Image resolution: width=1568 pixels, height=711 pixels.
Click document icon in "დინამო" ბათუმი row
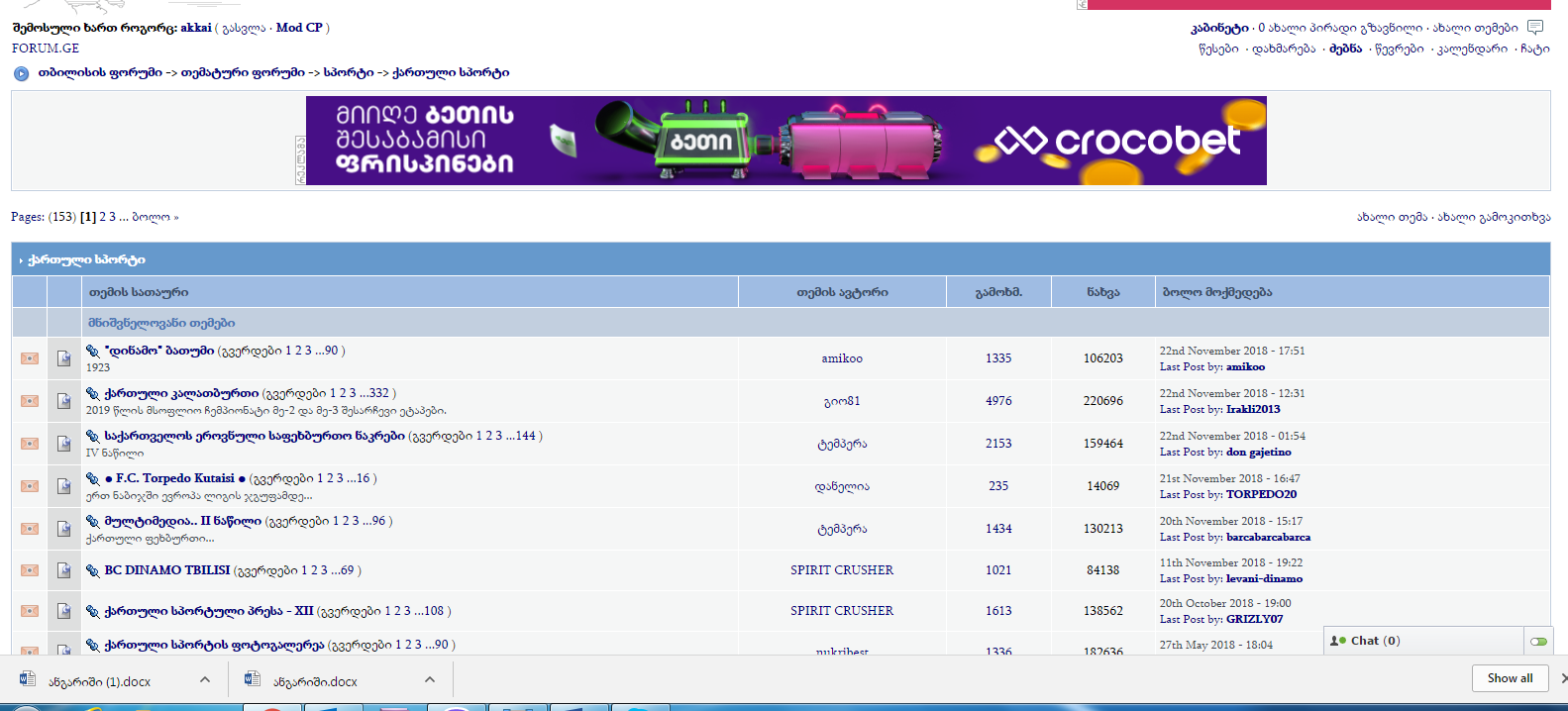point(64,358)
